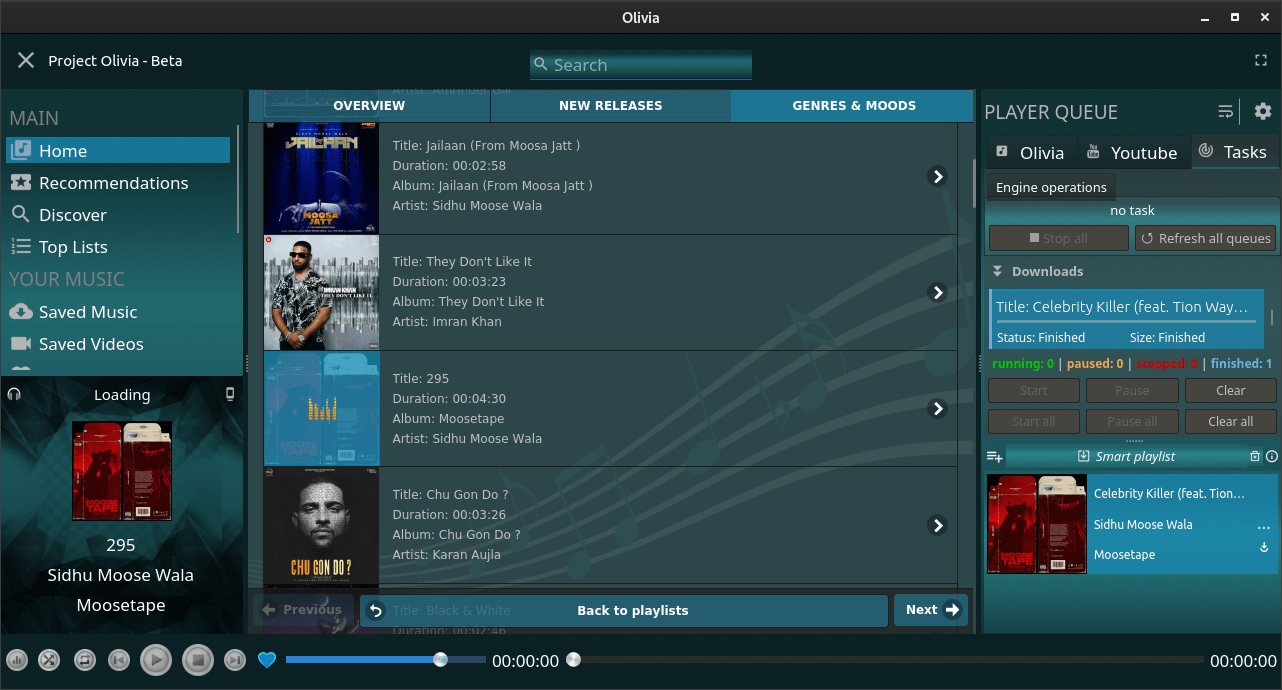Click the add-to-playlist icon beside Smart playlist
Screen dimensions: 1282x690
pos(994,456)
